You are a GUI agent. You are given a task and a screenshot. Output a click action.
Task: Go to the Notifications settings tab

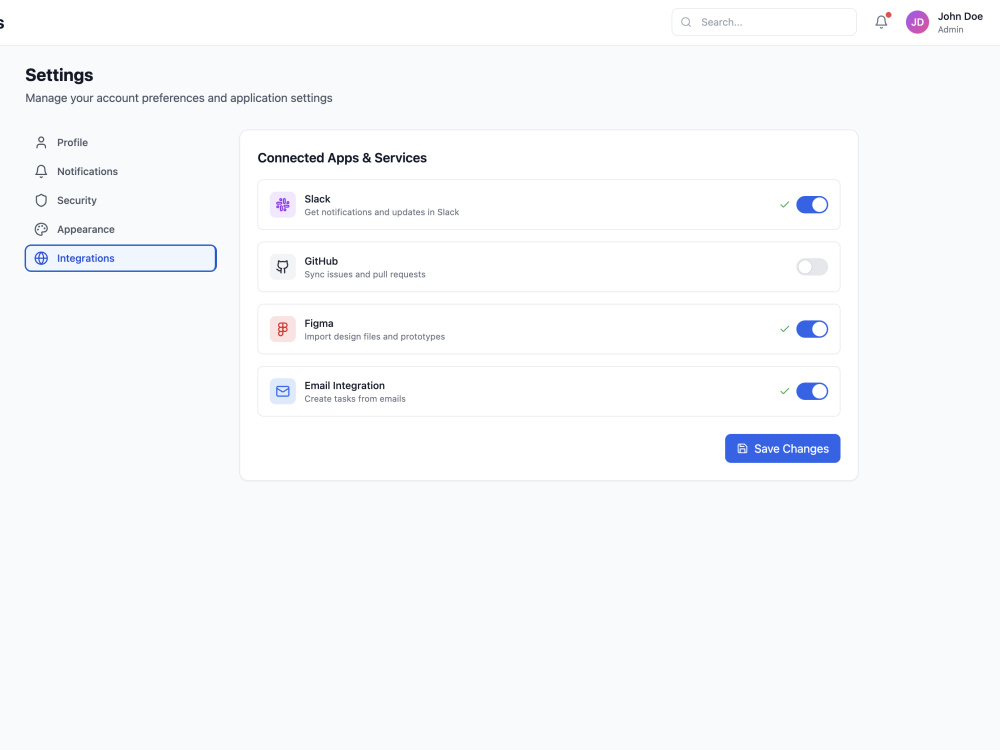coord(121,172)
